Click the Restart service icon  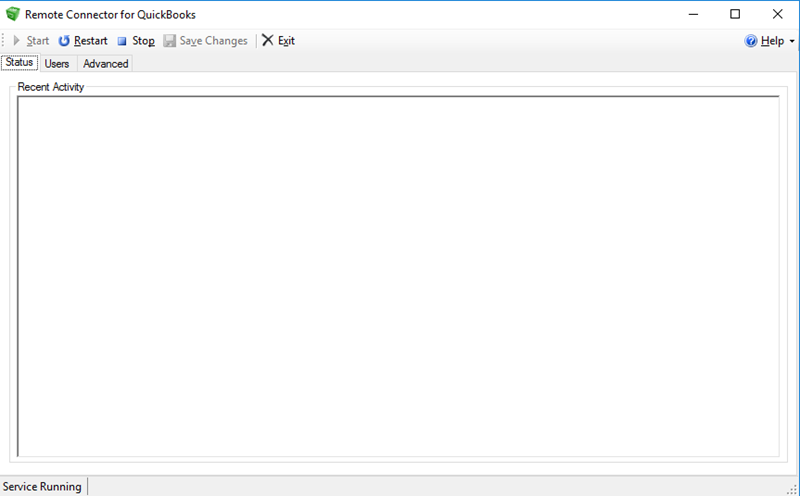click(64, 41)
